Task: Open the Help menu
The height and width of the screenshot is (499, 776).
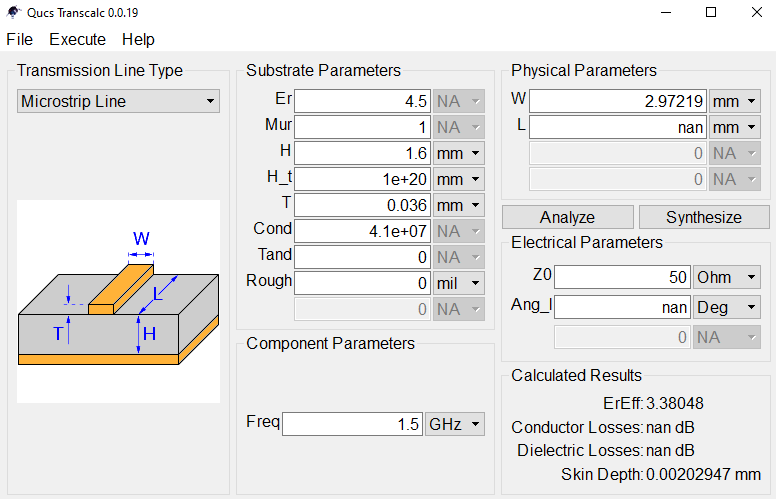Action: pos(138,39)
